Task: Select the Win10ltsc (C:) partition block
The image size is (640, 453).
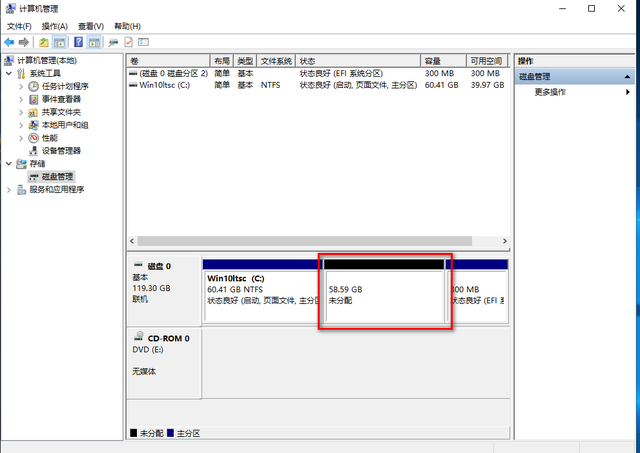Action: pyautogui.click(x=261, y=291)
